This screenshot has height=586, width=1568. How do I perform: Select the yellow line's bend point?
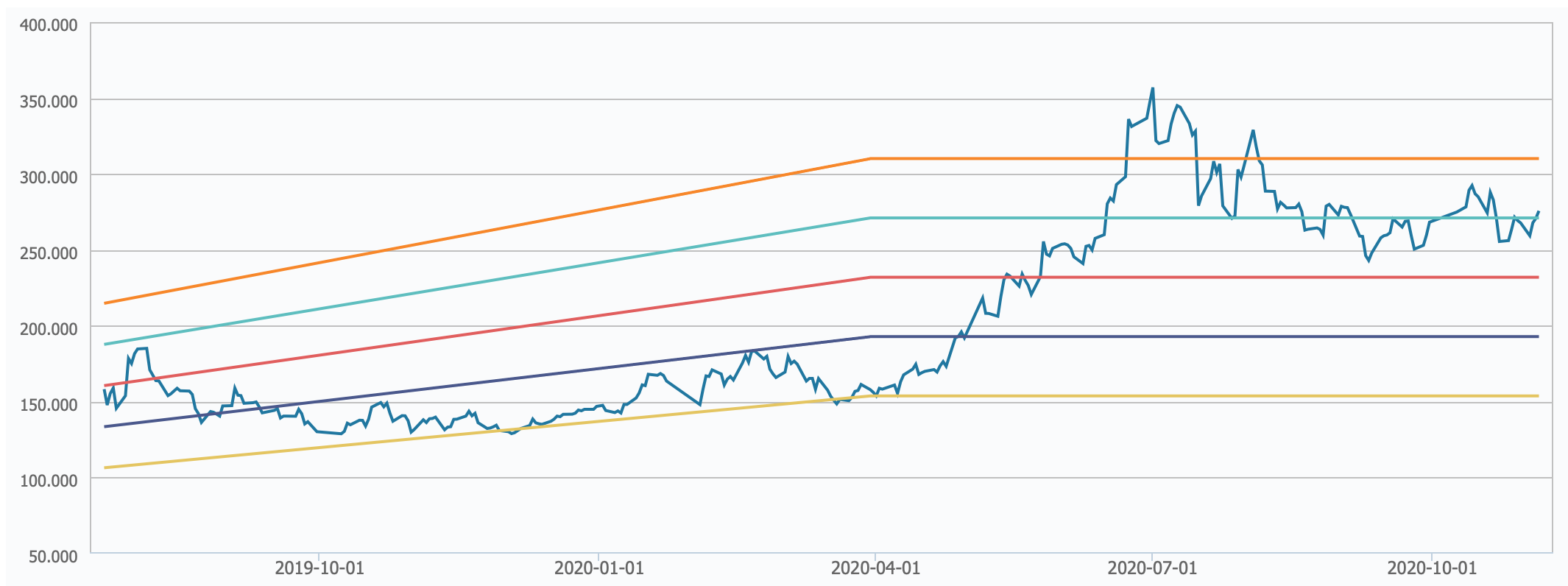(871, 396)
